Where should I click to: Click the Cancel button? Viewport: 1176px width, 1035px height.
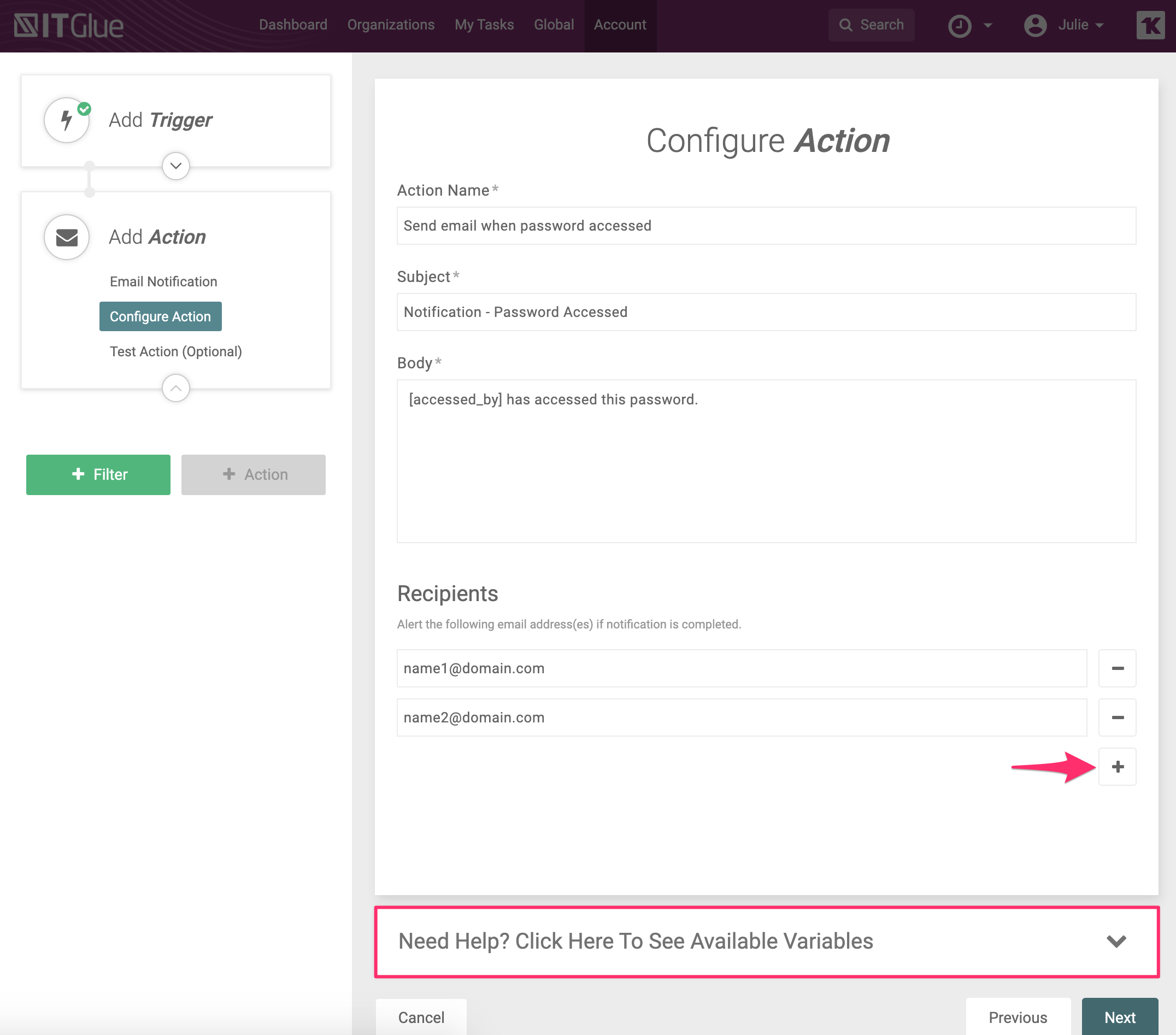(x=421, y=1017)
